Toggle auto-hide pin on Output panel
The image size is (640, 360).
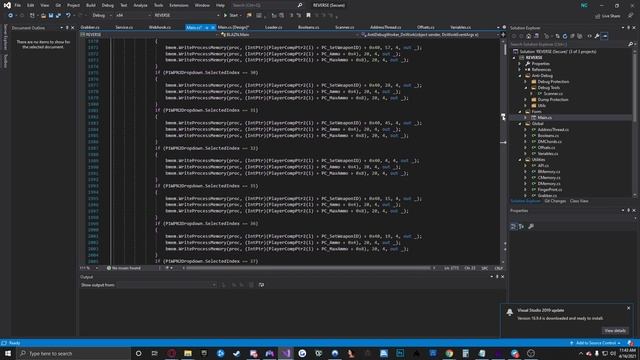tap(497, 277)
